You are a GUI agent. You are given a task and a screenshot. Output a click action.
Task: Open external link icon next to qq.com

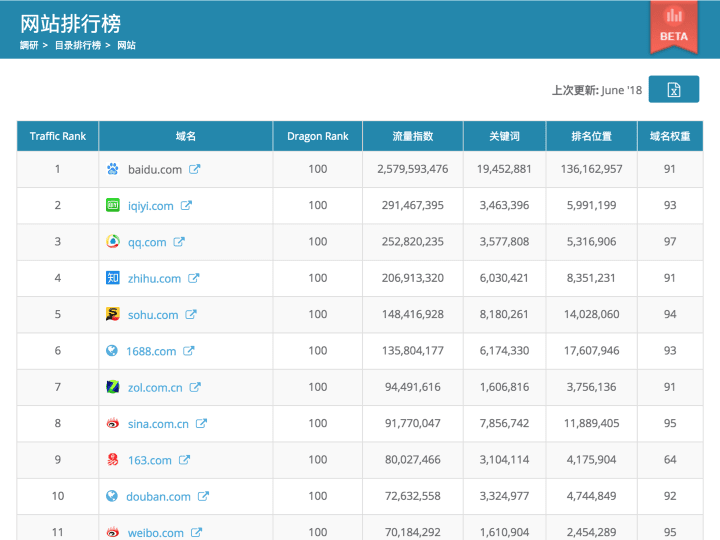[179, 242]
